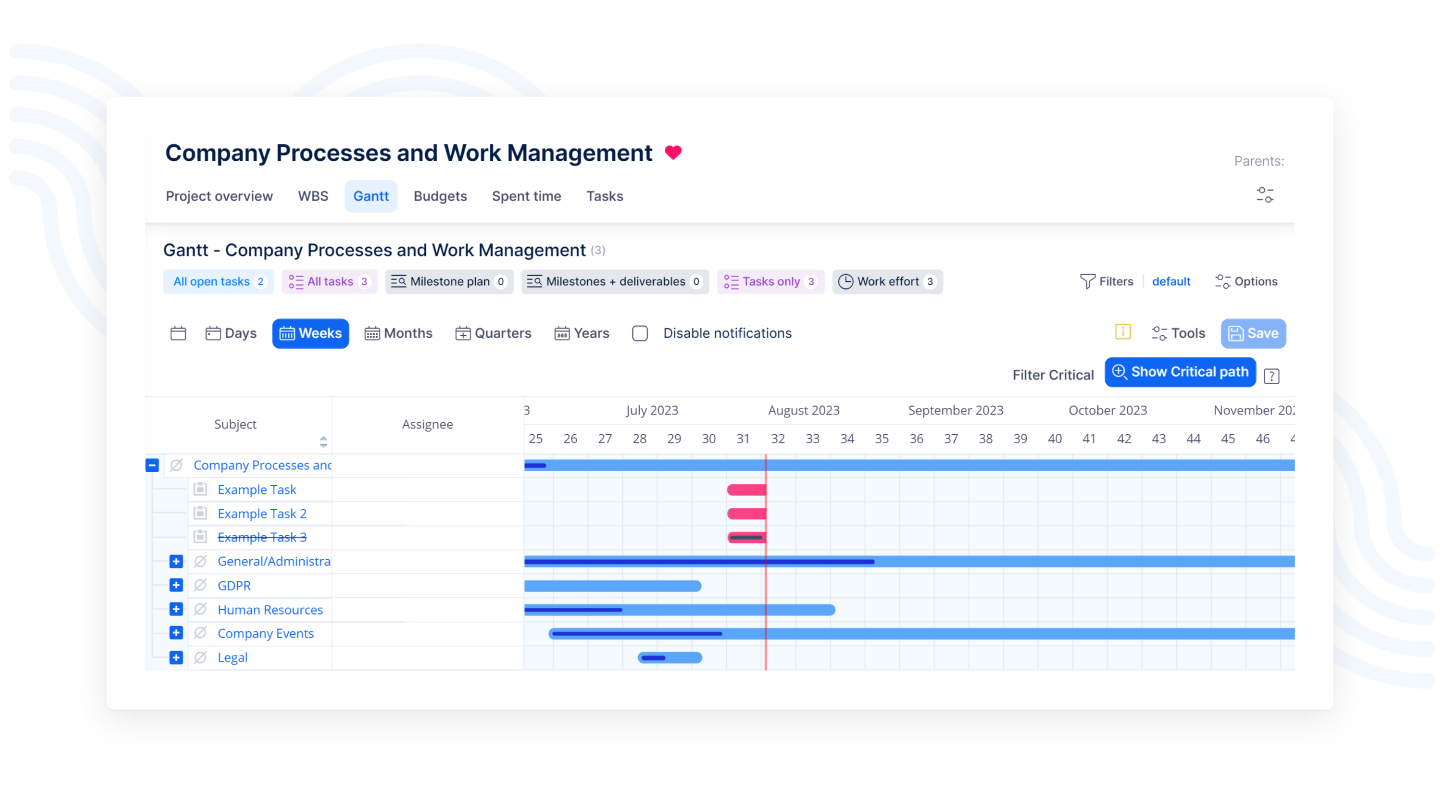Toggle the Disable notifications checkbox
The height and width of the screenshot is (807, 1440).
pyautogui.click(x=640, y=334)
